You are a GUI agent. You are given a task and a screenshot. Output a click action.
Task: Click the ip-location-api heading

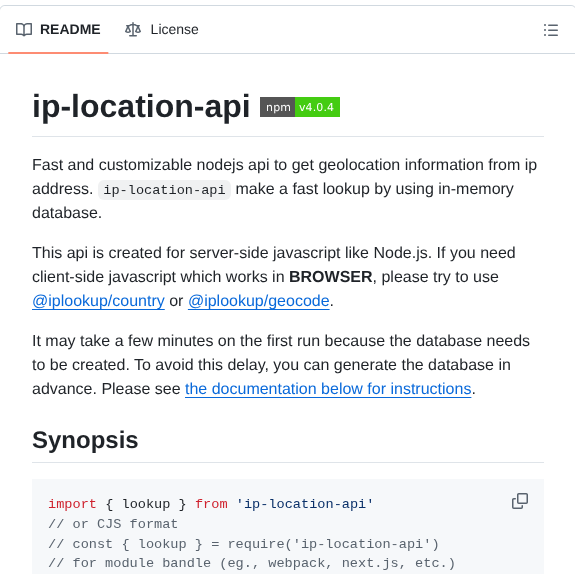(141, 106)
